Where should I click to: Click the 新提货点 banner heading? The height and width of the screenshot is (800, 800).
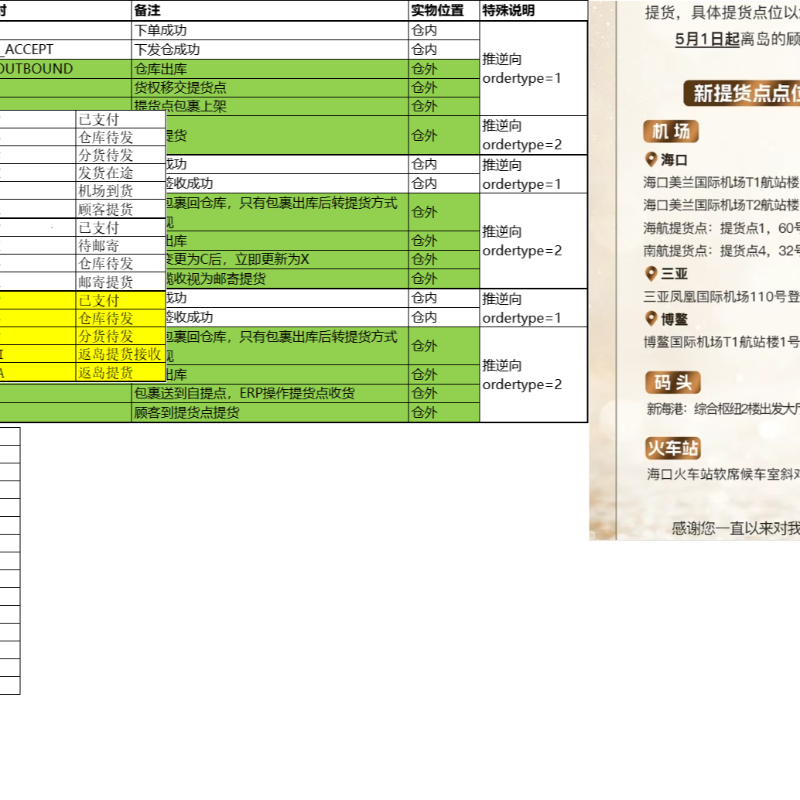click(745, 94)
